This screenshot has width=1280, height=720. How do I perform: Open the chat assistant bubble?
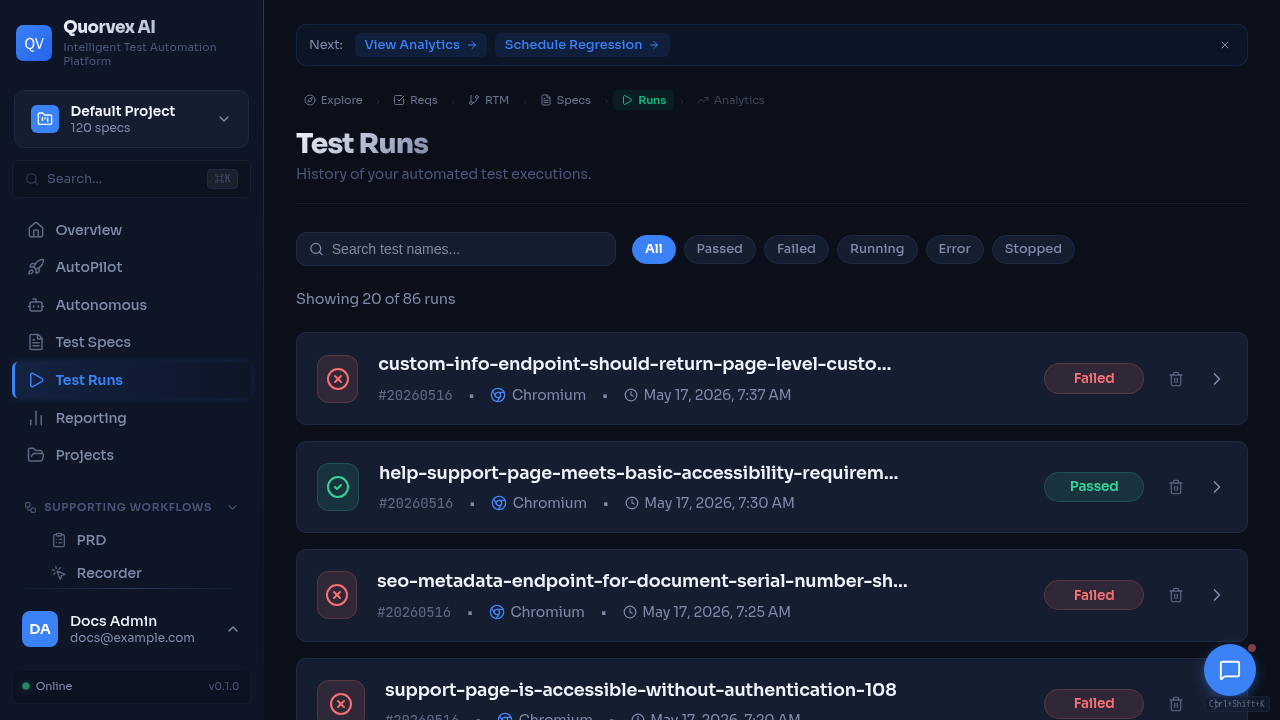coord(1230,670)
